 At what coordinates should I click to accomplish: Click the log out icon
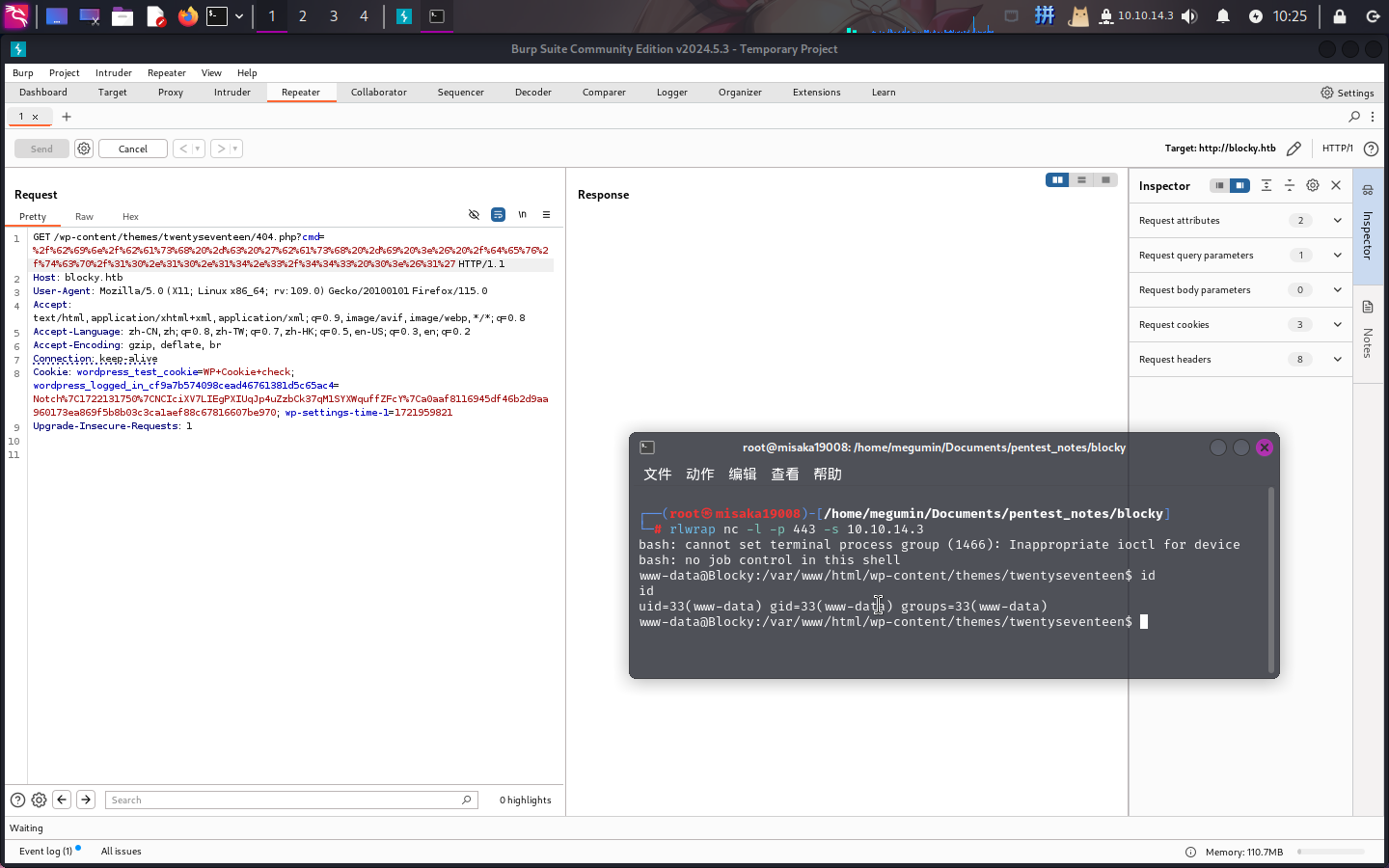tap(1373, 15)
